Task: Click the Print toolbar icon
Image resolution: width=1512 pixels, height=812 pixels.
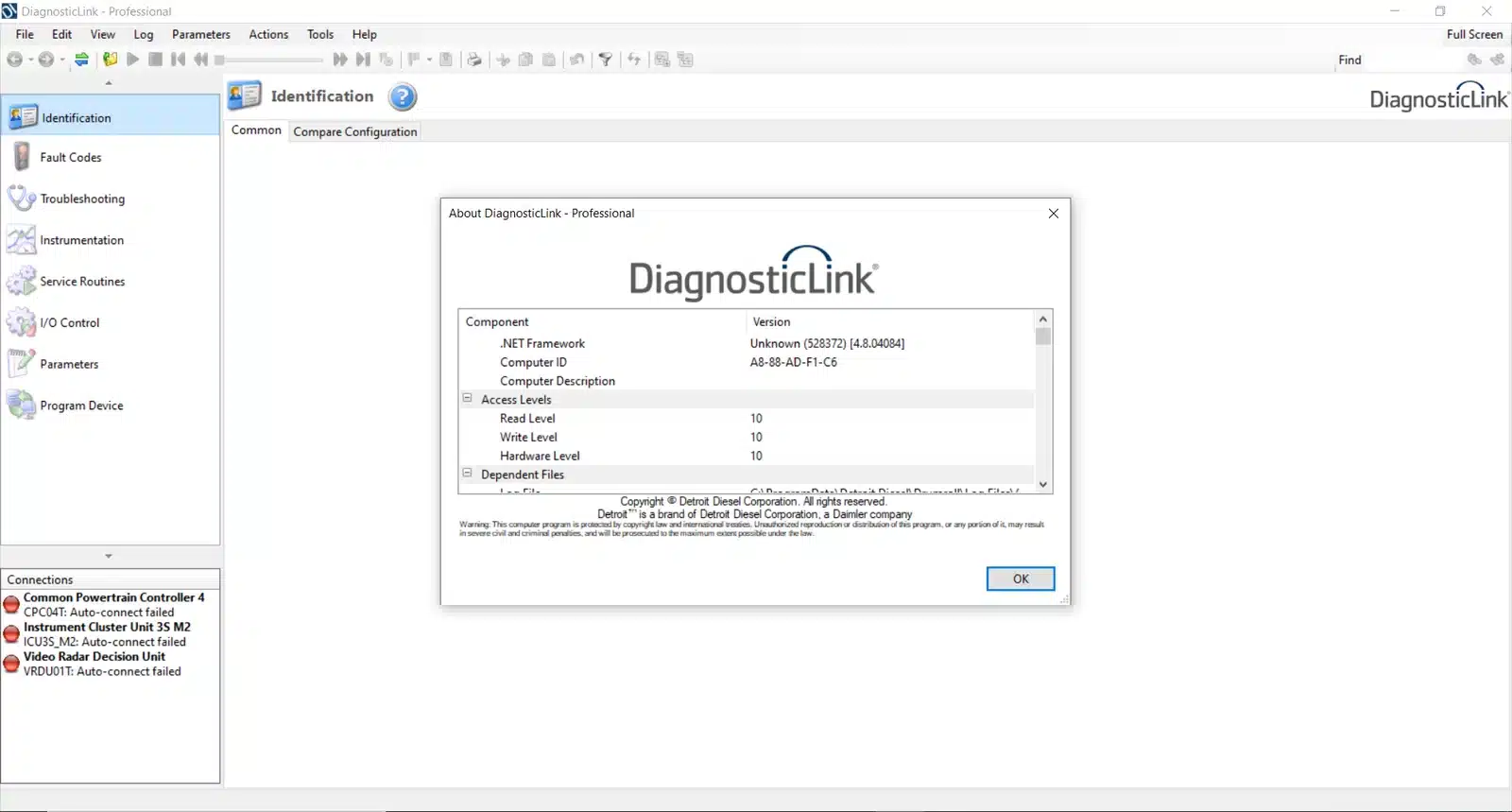Action: tap(474, 60)
